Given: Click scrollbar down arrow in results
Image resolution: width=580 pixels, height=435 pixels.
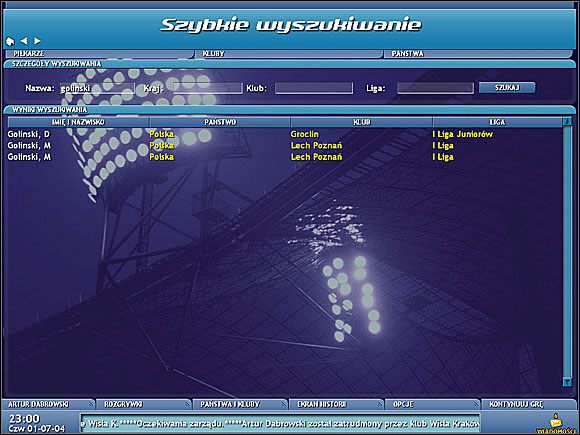Looking at the screenshot, I should tap(567, 381).
